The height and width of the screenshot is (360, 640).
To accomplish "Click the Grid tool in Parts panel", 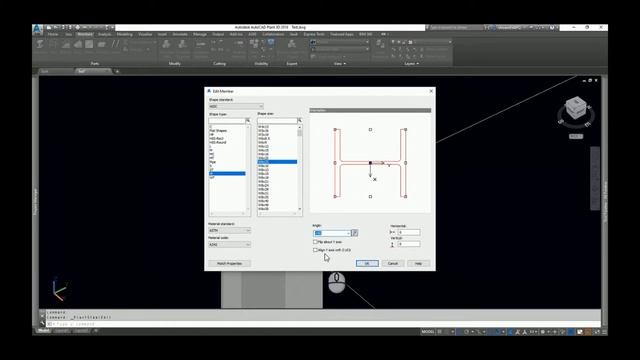I will tap(53, 44).
